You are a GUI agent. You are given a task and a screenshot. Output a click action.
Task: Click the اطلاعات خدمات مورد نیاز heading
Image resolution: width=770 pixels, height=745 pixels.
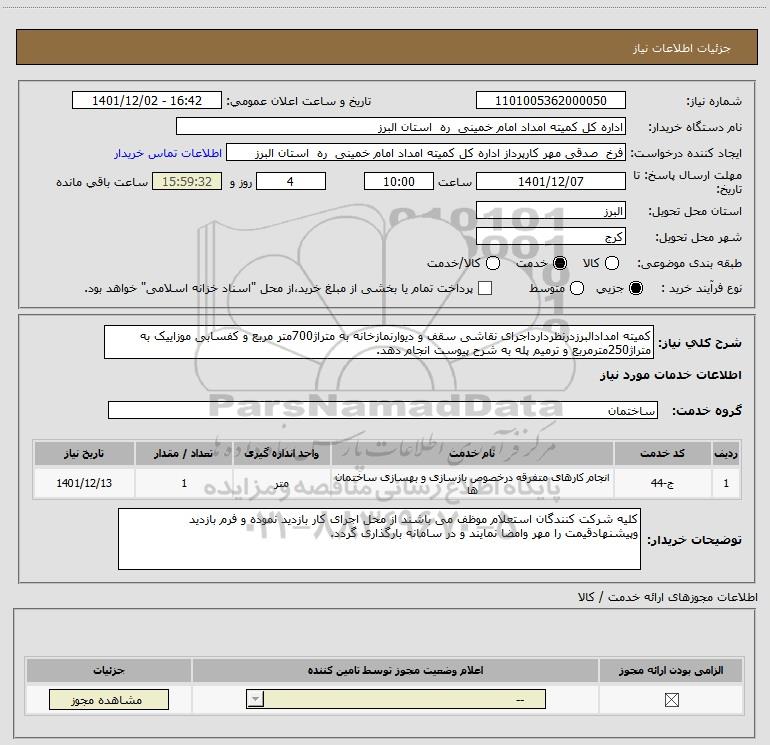click(x=670, y=375)
